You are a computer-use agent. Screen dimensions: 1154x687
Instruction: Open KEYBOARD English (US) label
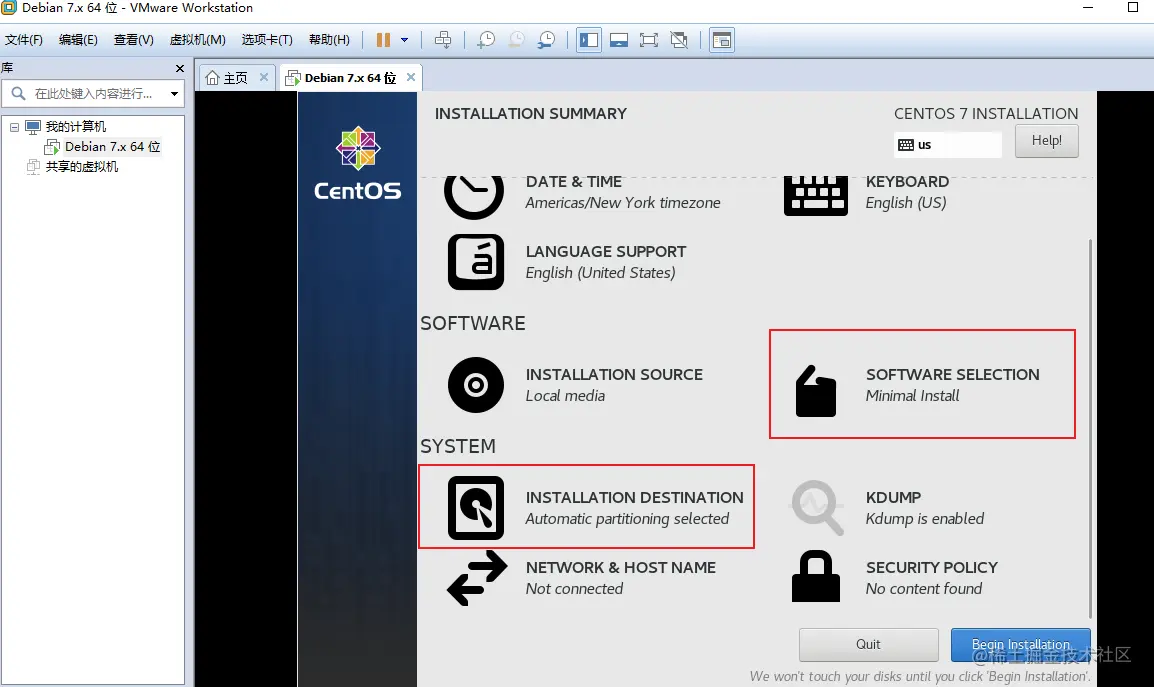(x=907, y=193)
